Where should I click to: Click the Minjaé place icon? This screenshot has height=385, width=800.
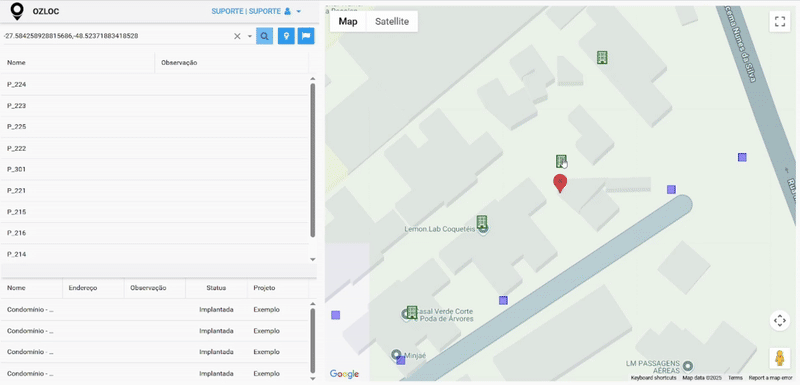[x=395, y=354]
